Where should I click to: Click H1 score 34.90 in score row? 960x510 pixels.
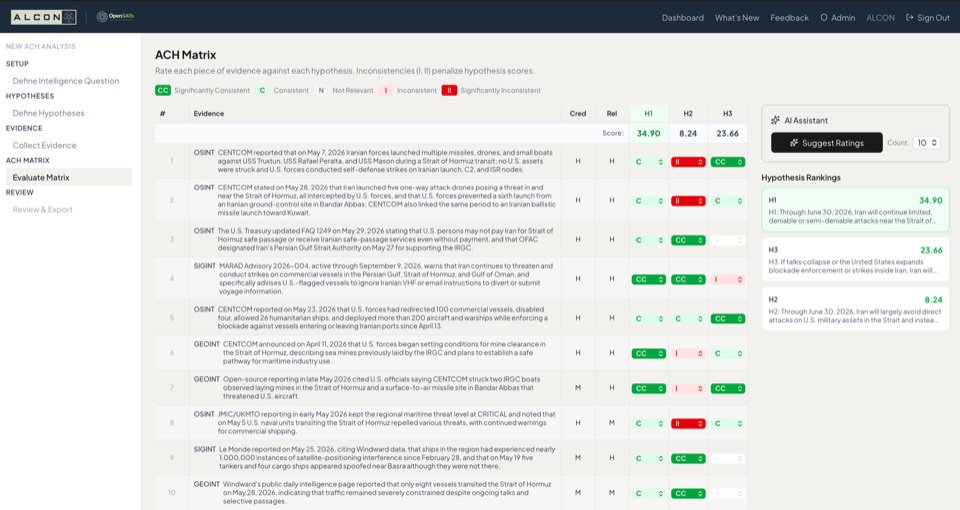coord(648,133)
